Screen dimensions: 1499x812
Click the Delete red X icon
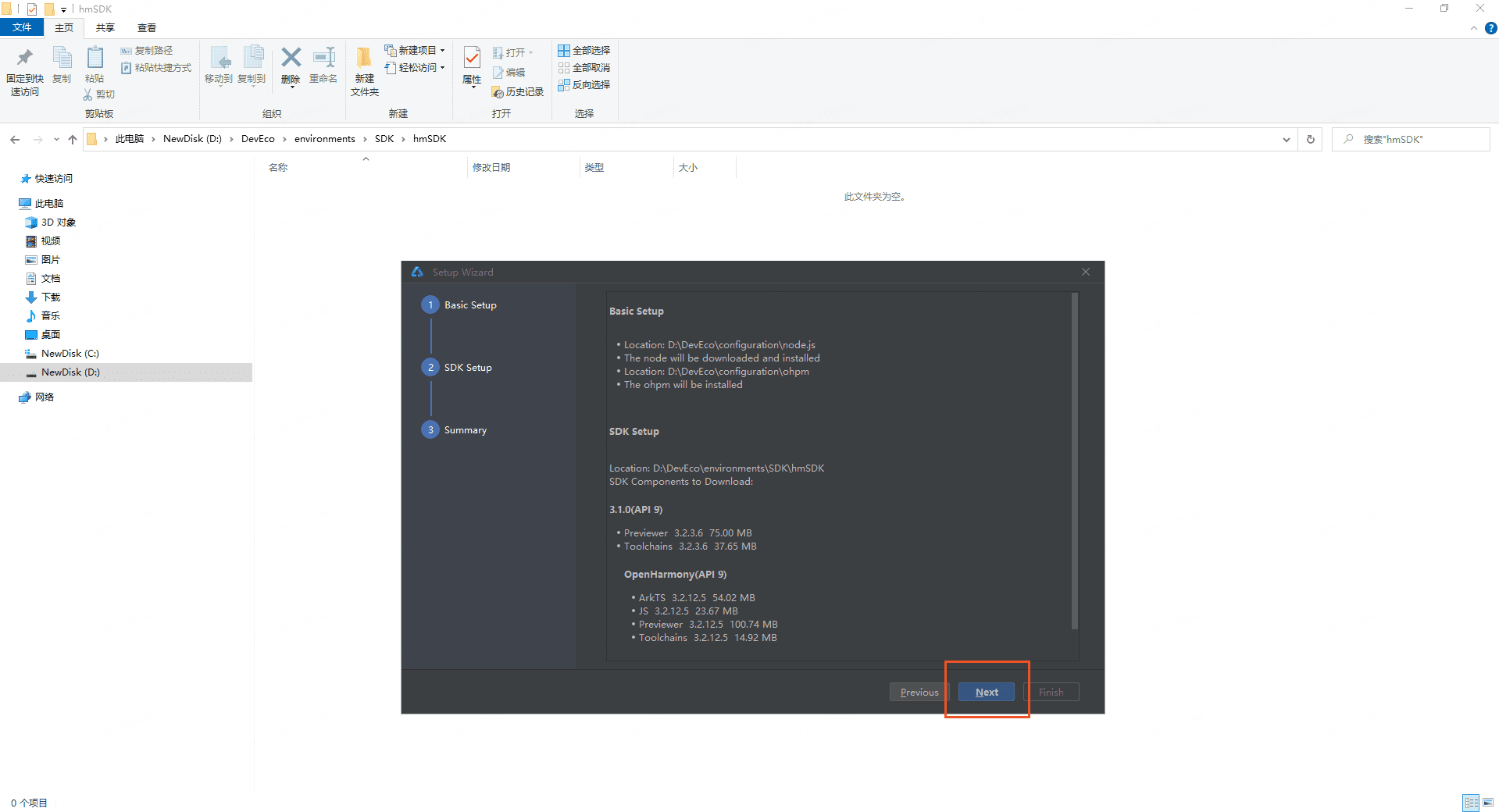point(291,59)
